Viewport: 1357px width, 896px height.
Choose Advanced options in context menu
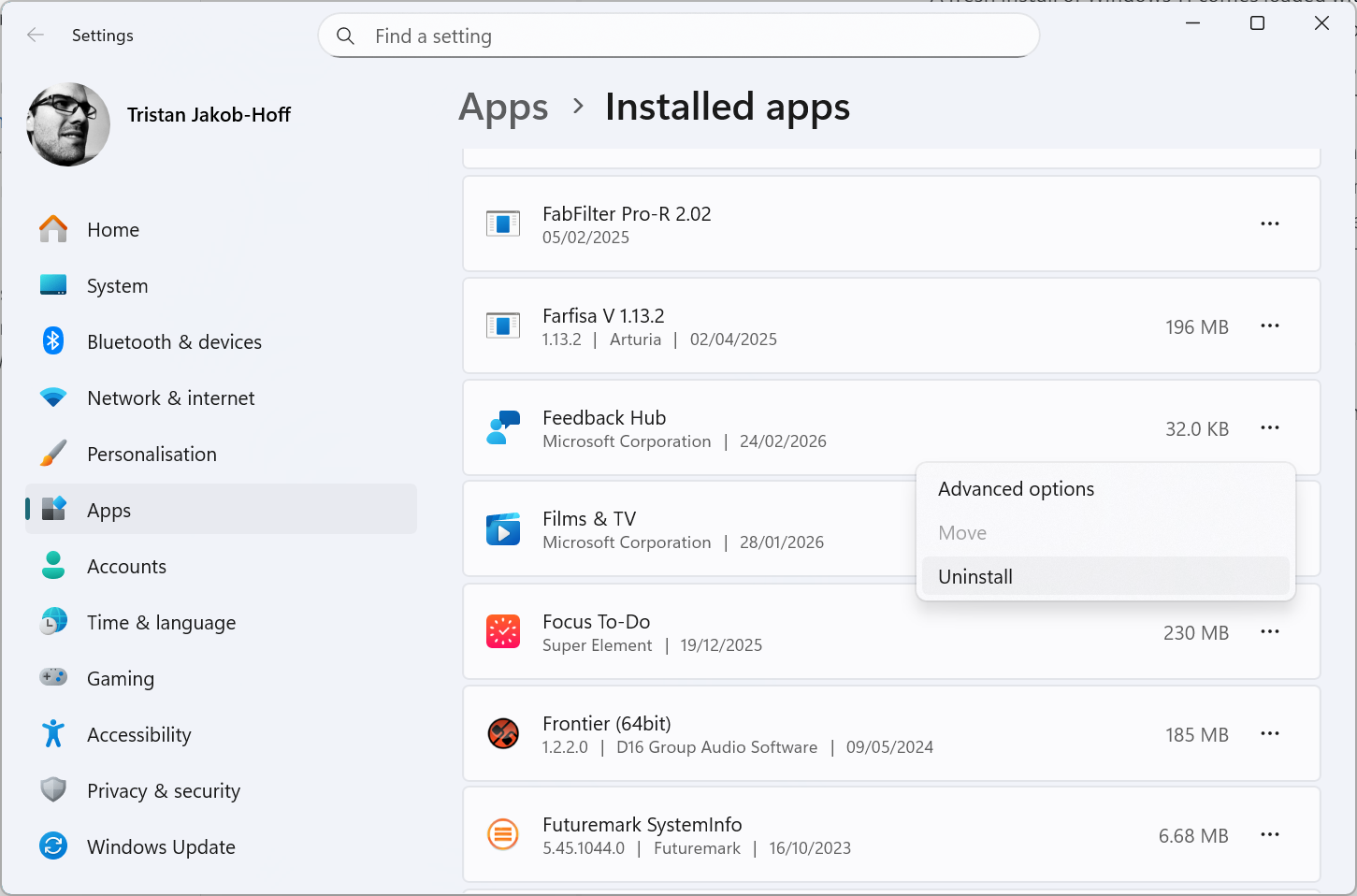pyautogui.click(x=1016, y=489)
